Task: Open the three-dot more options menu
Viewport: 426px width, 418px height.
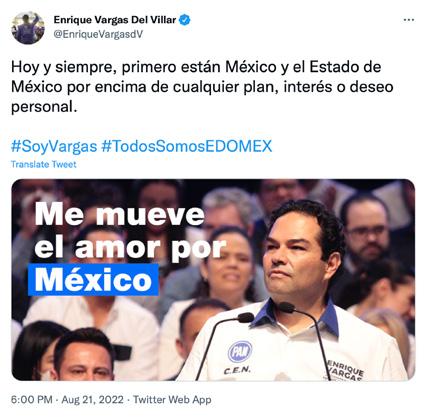Action: [x=409, y=20]
